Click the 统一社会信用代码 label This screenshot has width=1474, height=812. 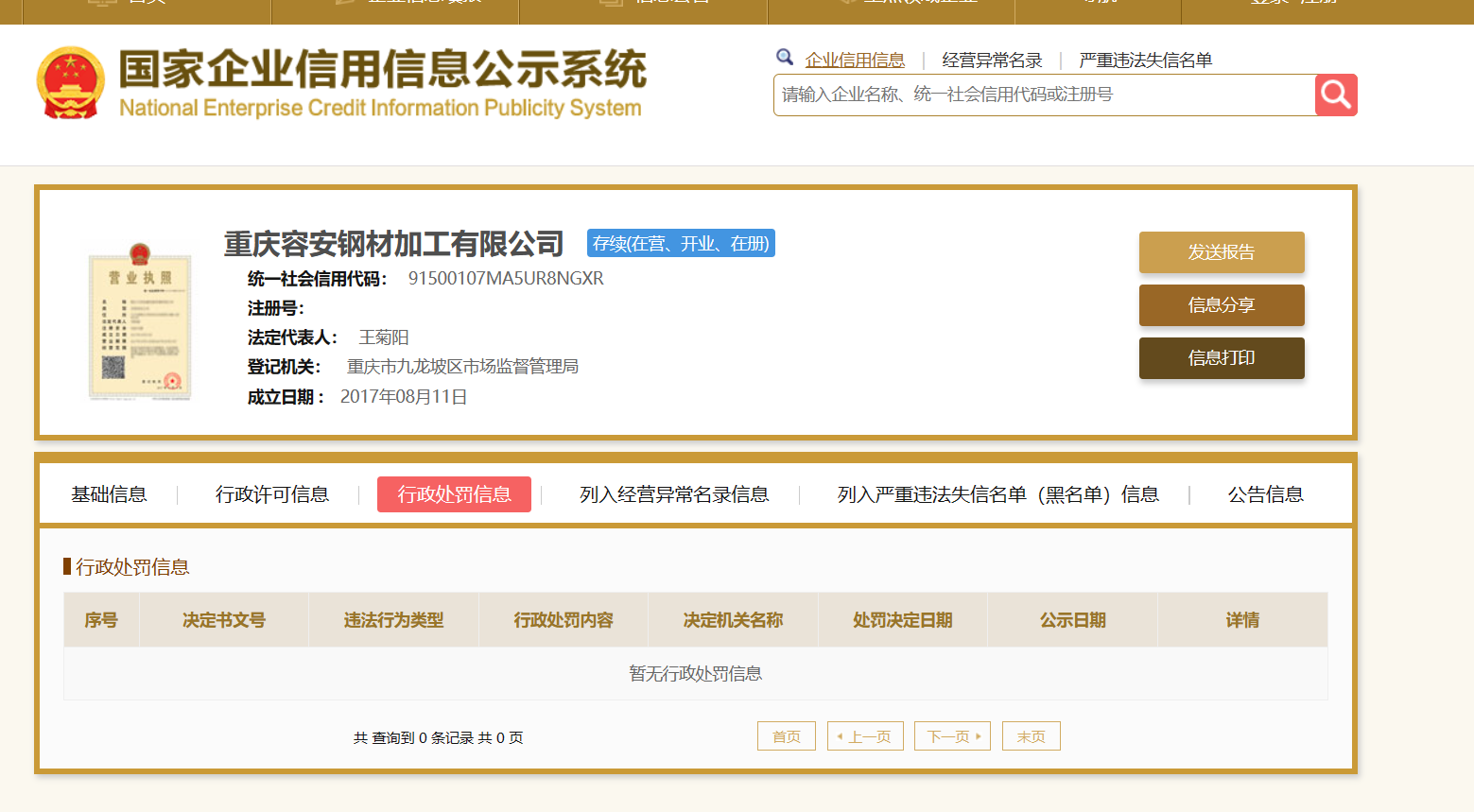point(317,279)
